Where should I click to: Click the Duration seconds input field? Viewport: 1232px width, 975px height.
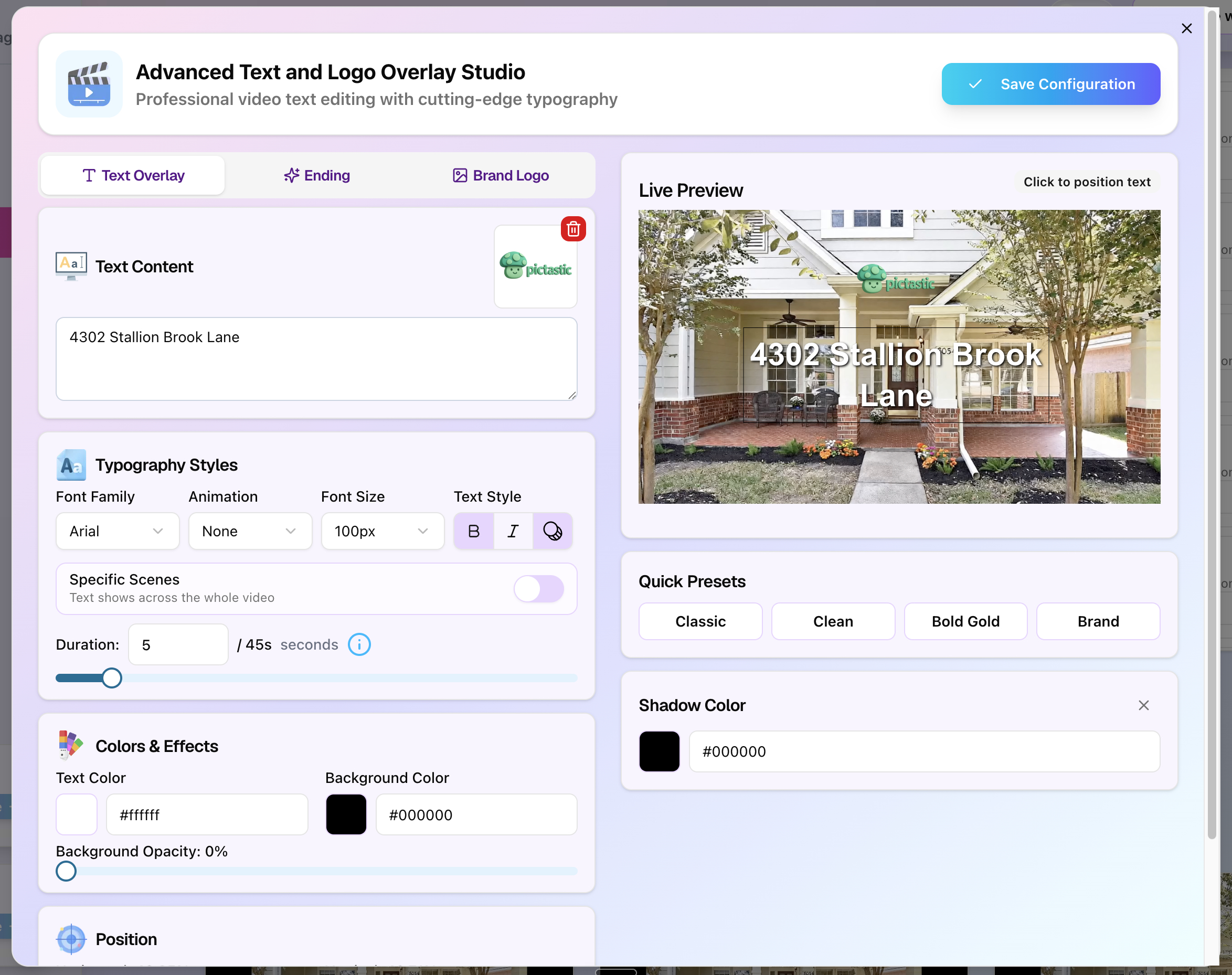coord(178,644)
